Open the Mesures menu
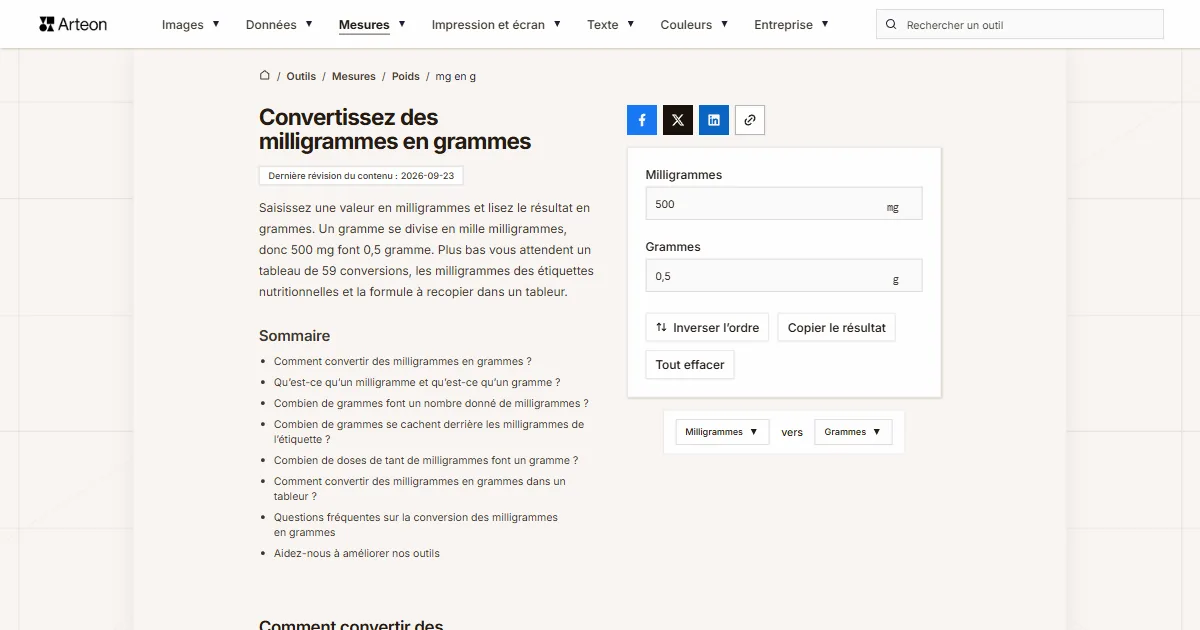The height and width of the screenshot is (630, 1200). 372,24
